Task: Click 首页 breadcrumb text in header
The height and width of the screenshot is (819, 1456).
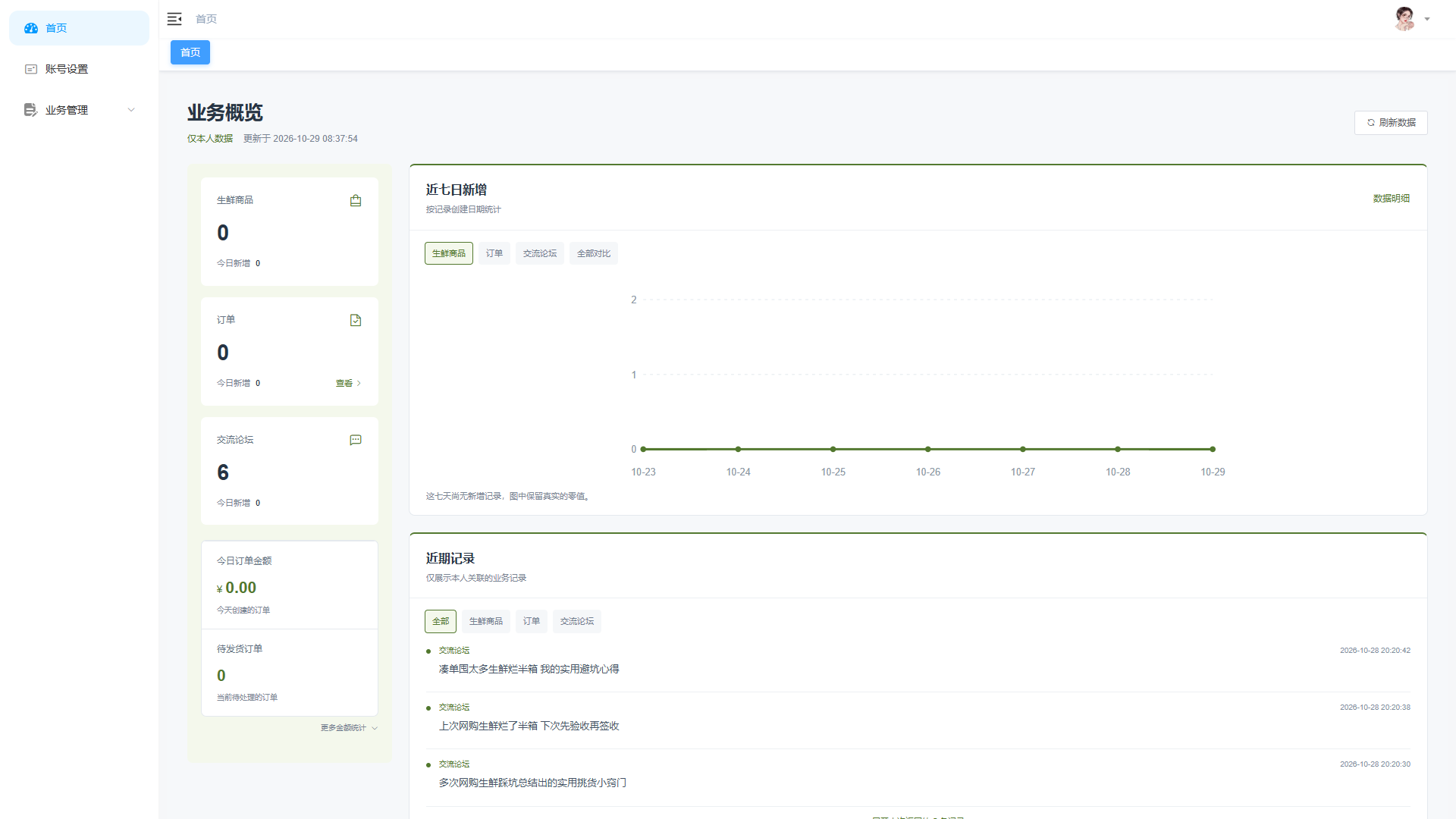Action: (x=206, y=19)
